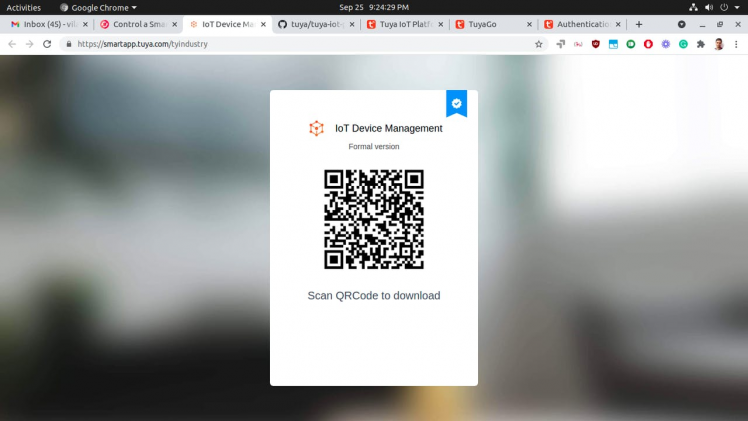
Task: Open the gray arrows extension icon
Action: point(561,44)
